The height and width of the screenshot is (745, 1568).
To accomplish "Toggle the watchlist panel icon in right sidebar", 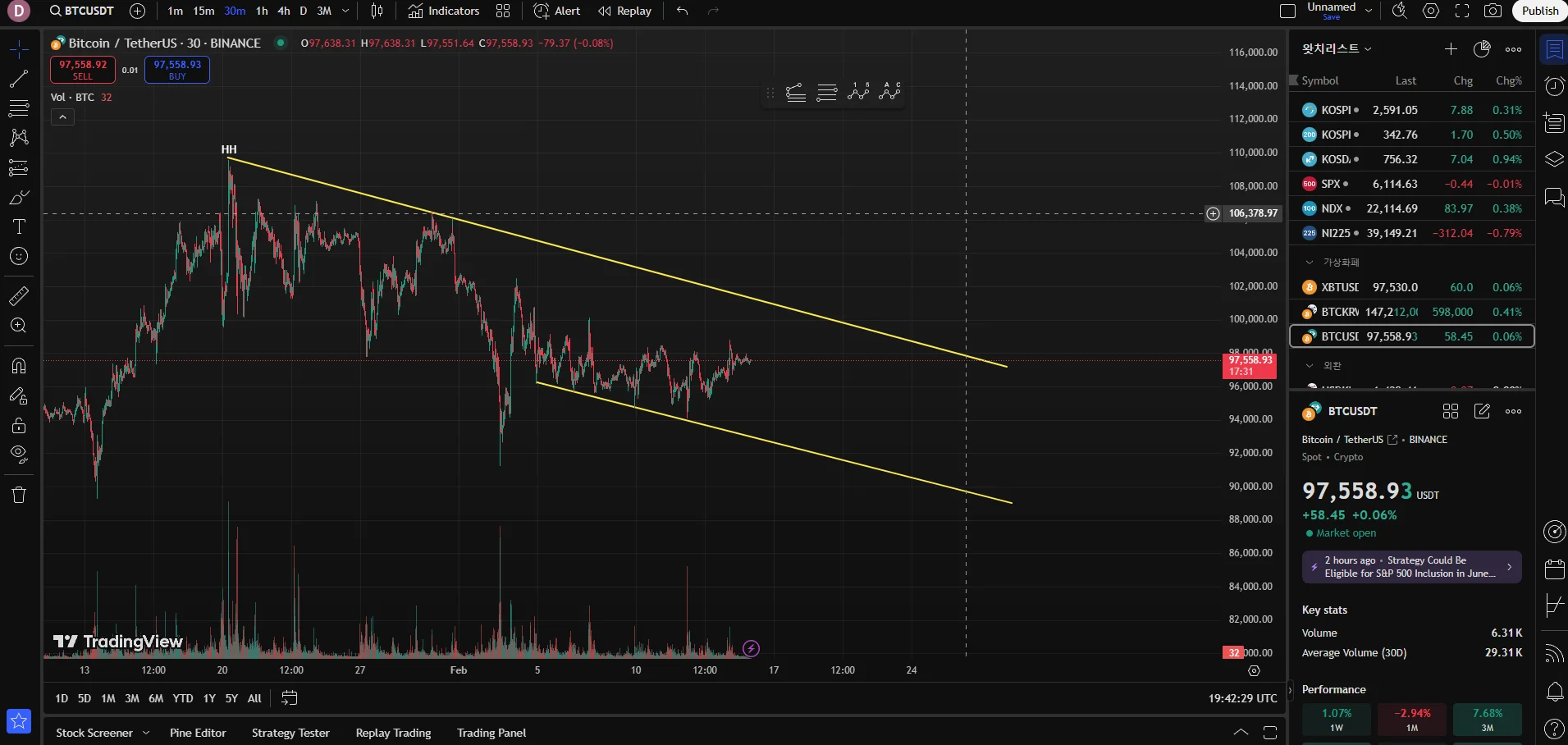I will point(1554,50).
